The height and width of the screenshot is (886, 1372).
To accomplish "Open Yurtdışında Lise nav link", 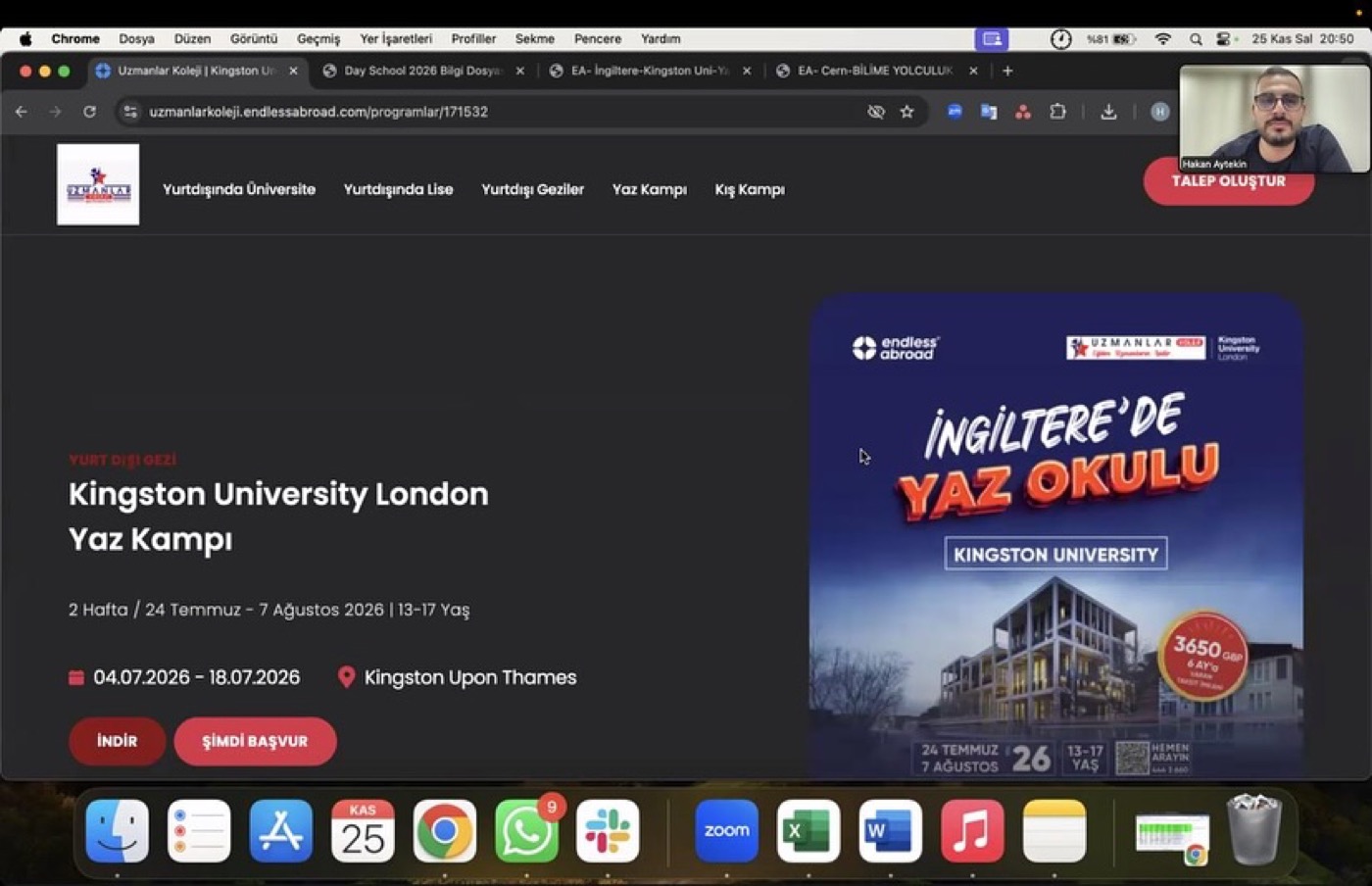I will point(398,189).
